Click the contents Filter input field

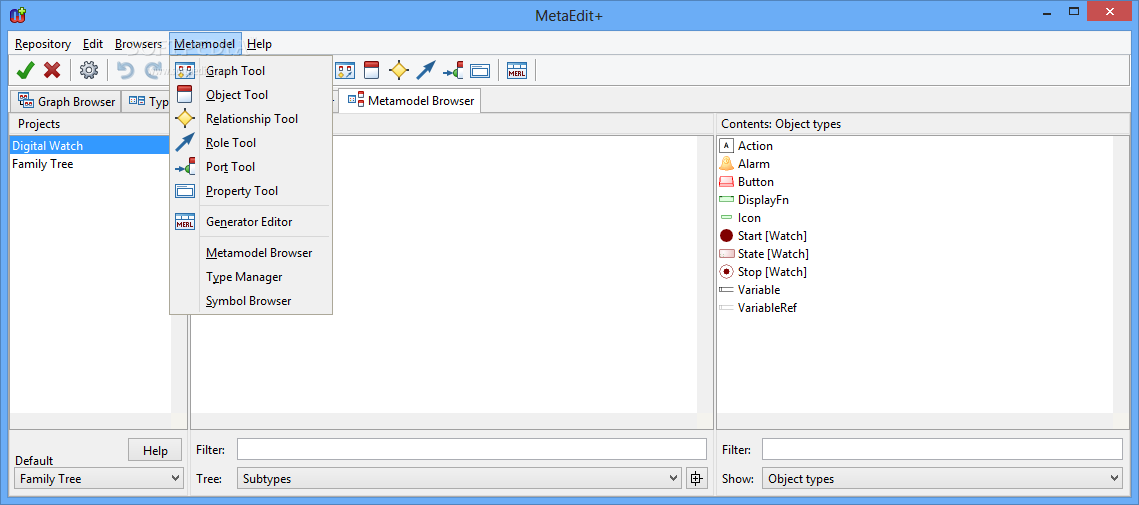click(942, 450)
